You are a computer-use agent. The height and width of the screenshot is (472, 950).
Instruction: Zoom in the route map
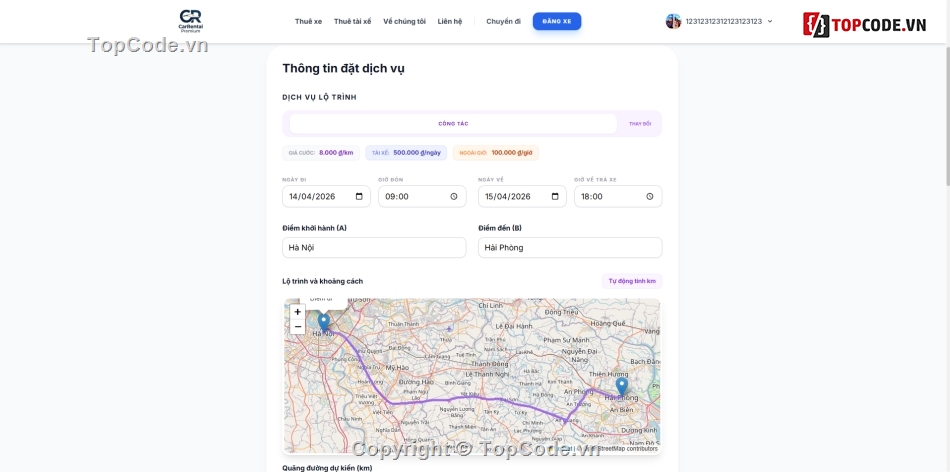point(297,312)
